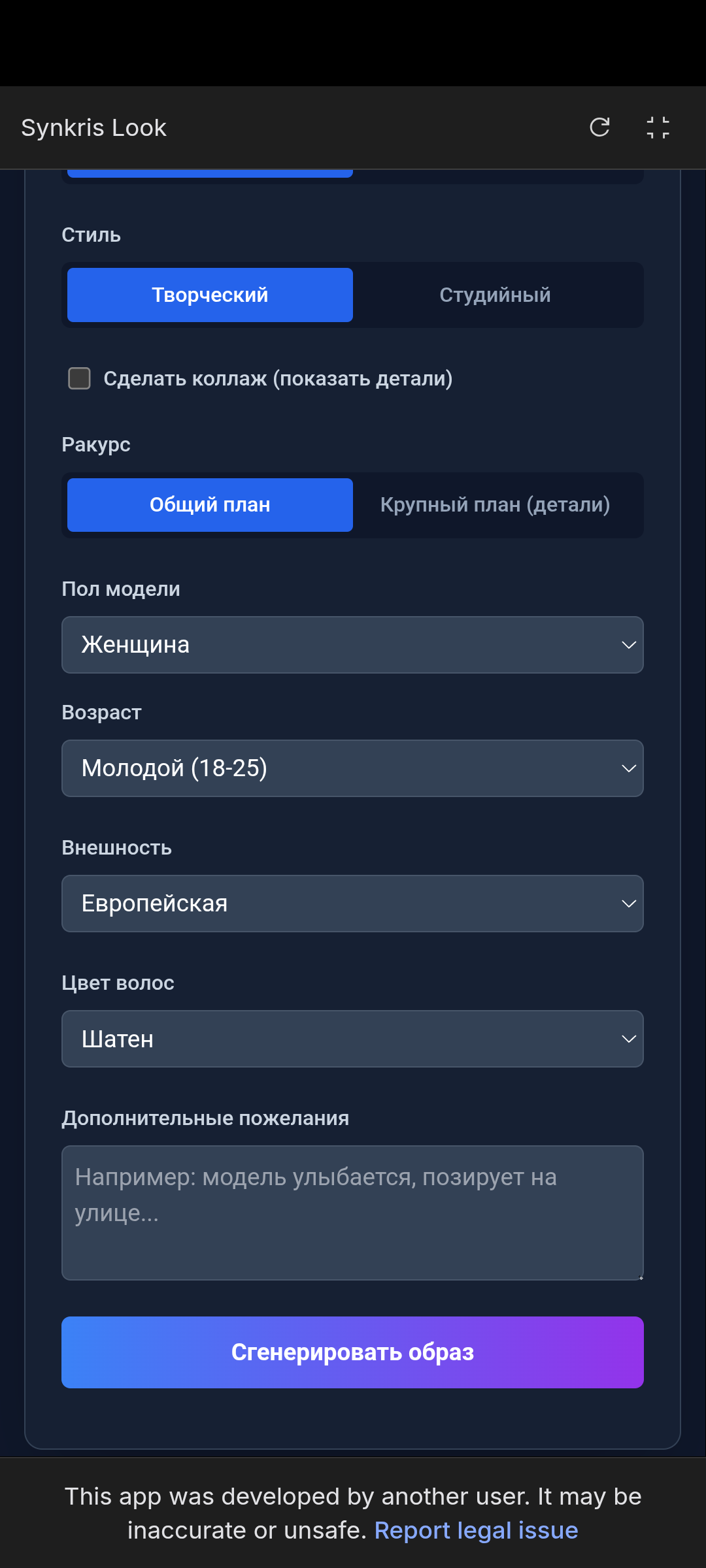Image resolution: width=706 pixels, height=1568 pixels.
Task: Click the "Сделать коллаж" label text
Action: [x=278, y=378]
